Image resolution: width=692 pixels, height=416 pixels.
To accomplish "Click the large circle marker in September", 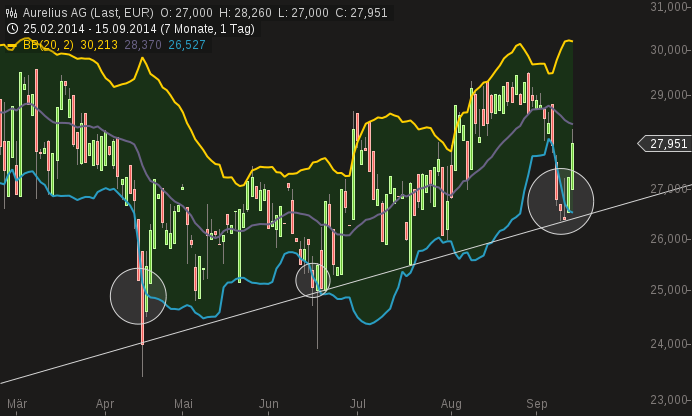I will (x=560, y=201).
